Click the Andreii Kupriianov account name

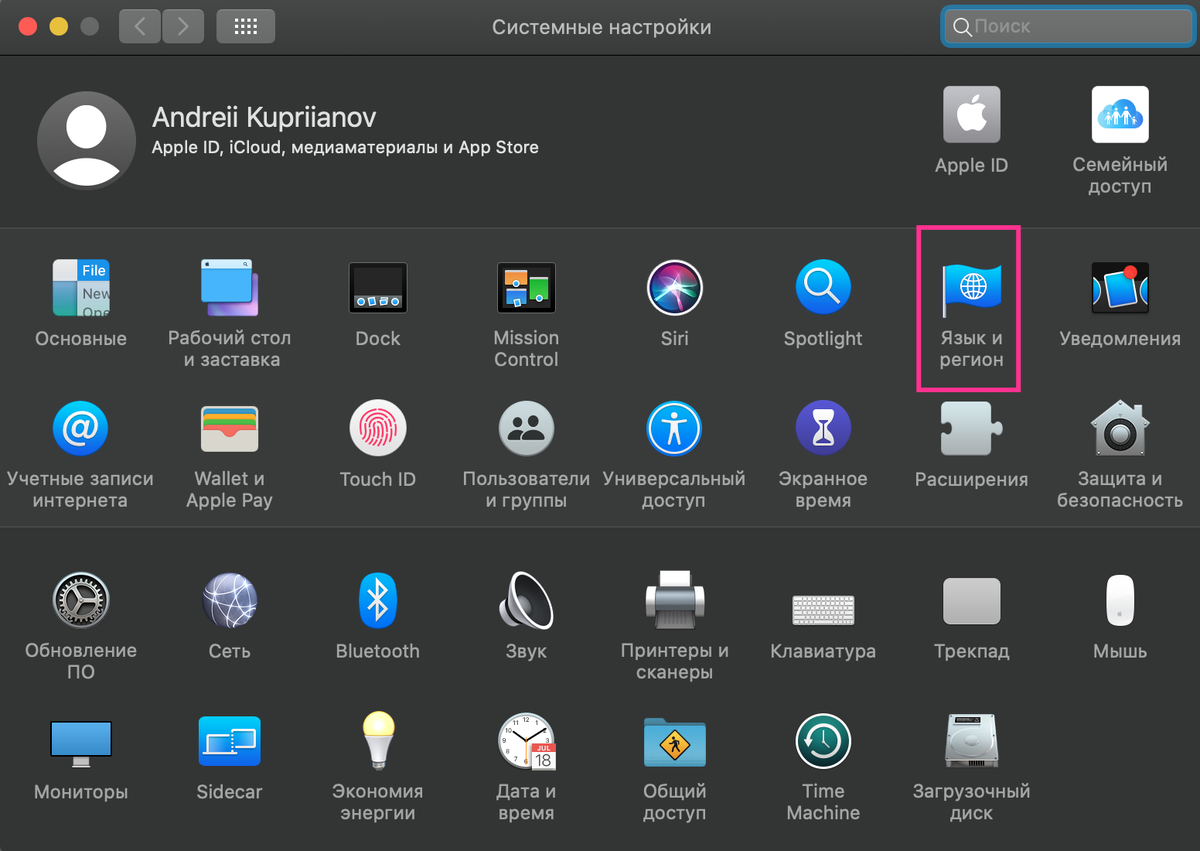[264, 118]
